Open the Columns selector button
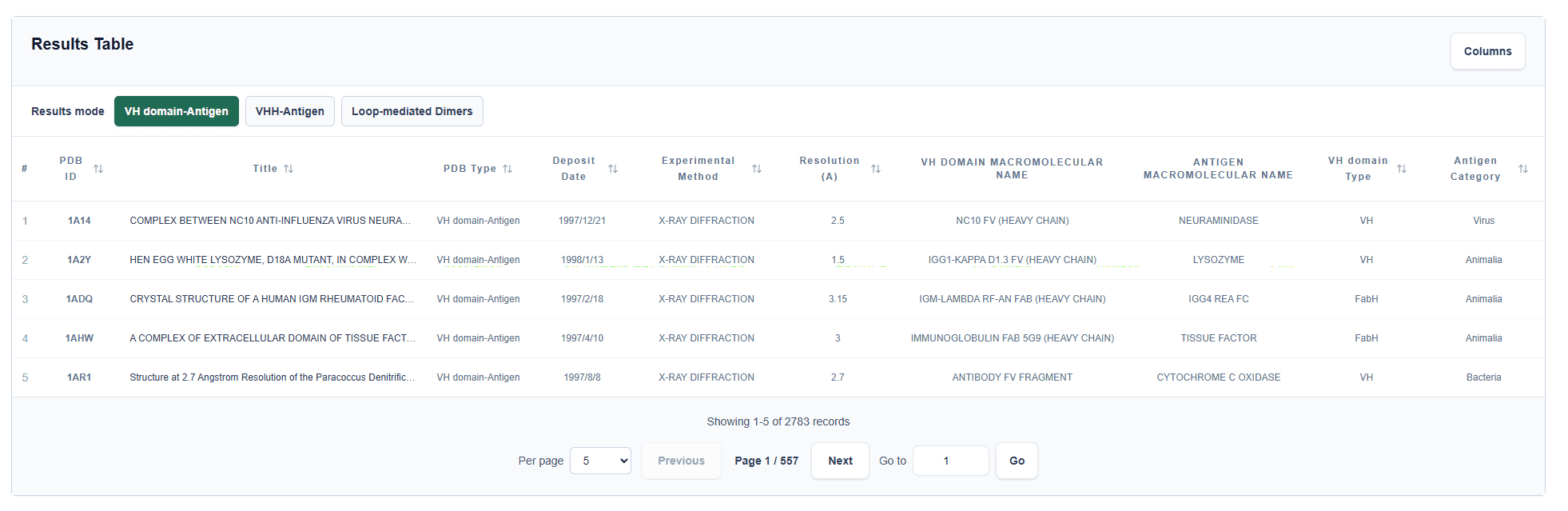Screen dimensions: 1568x511 click(1488, 51)
